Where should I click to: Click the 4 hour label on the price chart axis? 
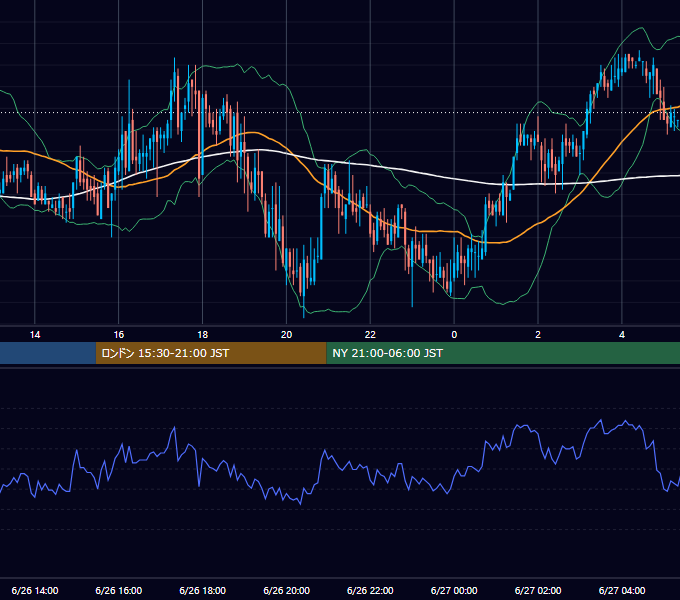[x=622, y=335]
